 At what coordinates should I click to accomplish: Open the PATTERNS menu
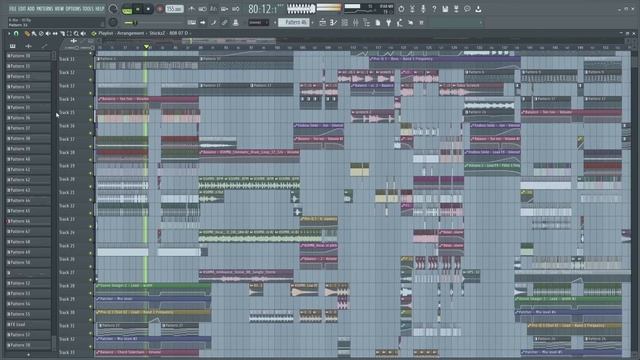click(44, 9)
